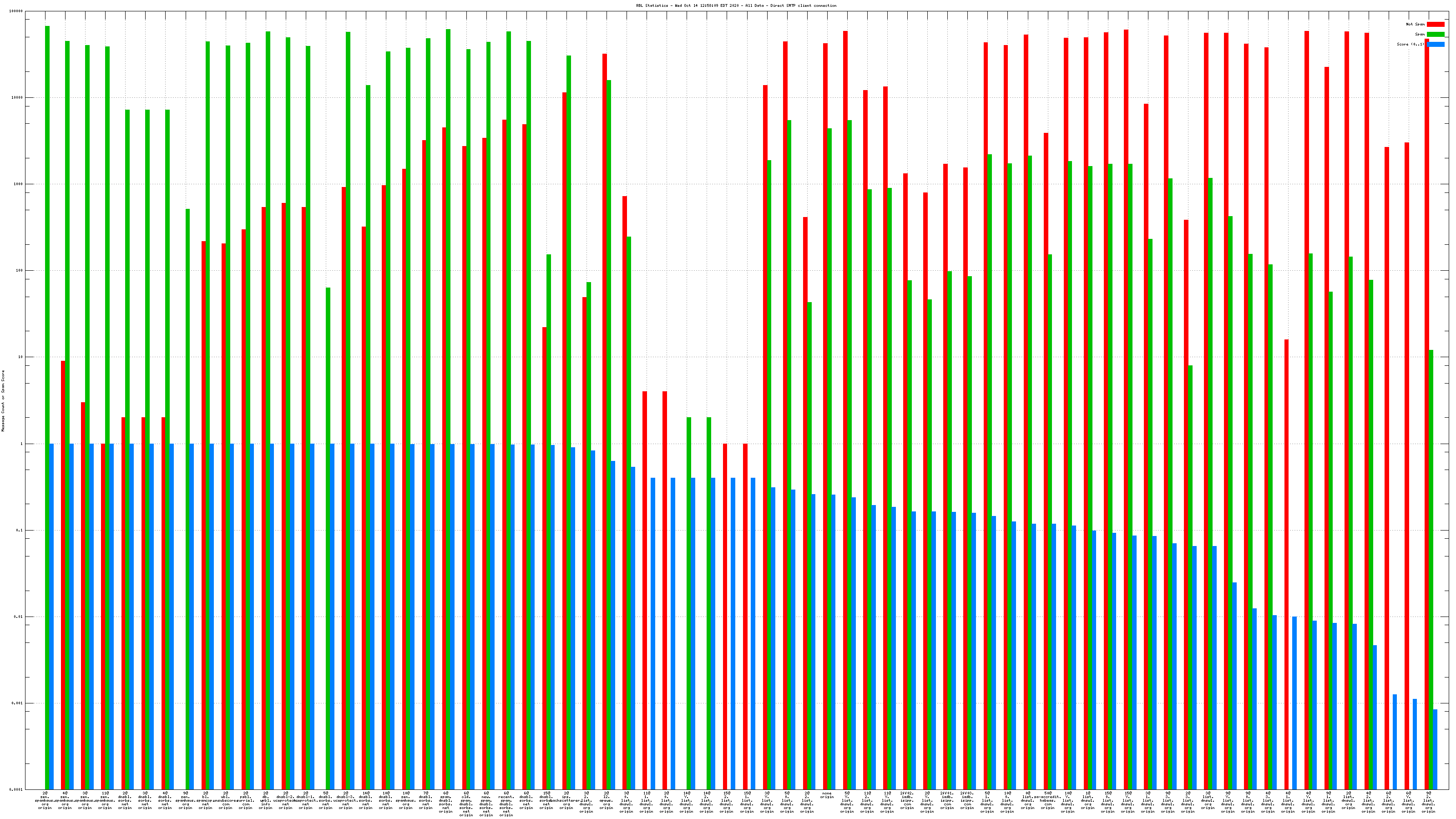This screenshot has height=819, width=1456.
Task: Click the 'none origin' x-axis label
Action: (827, 795)
